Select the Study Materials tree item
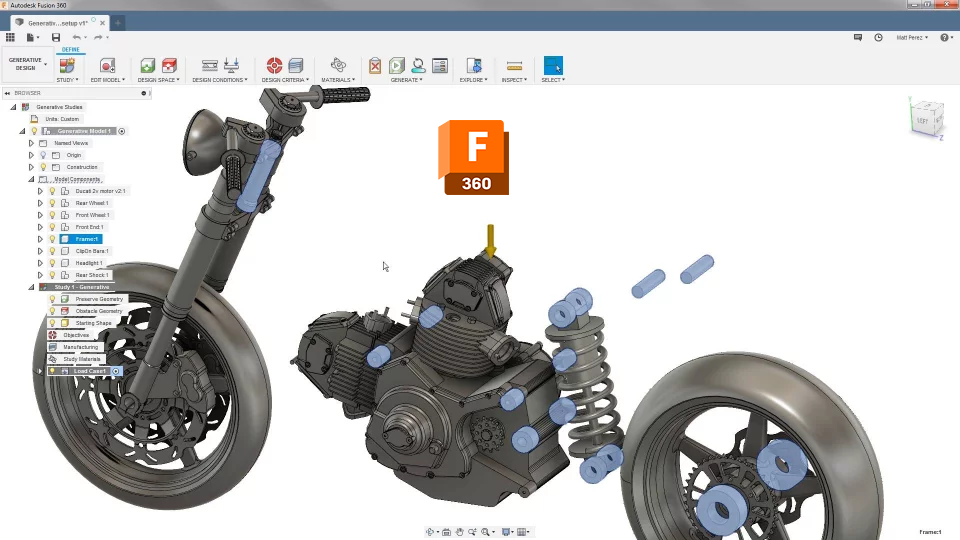Viewport: 960px width, 540px height. tap(81, 359)
